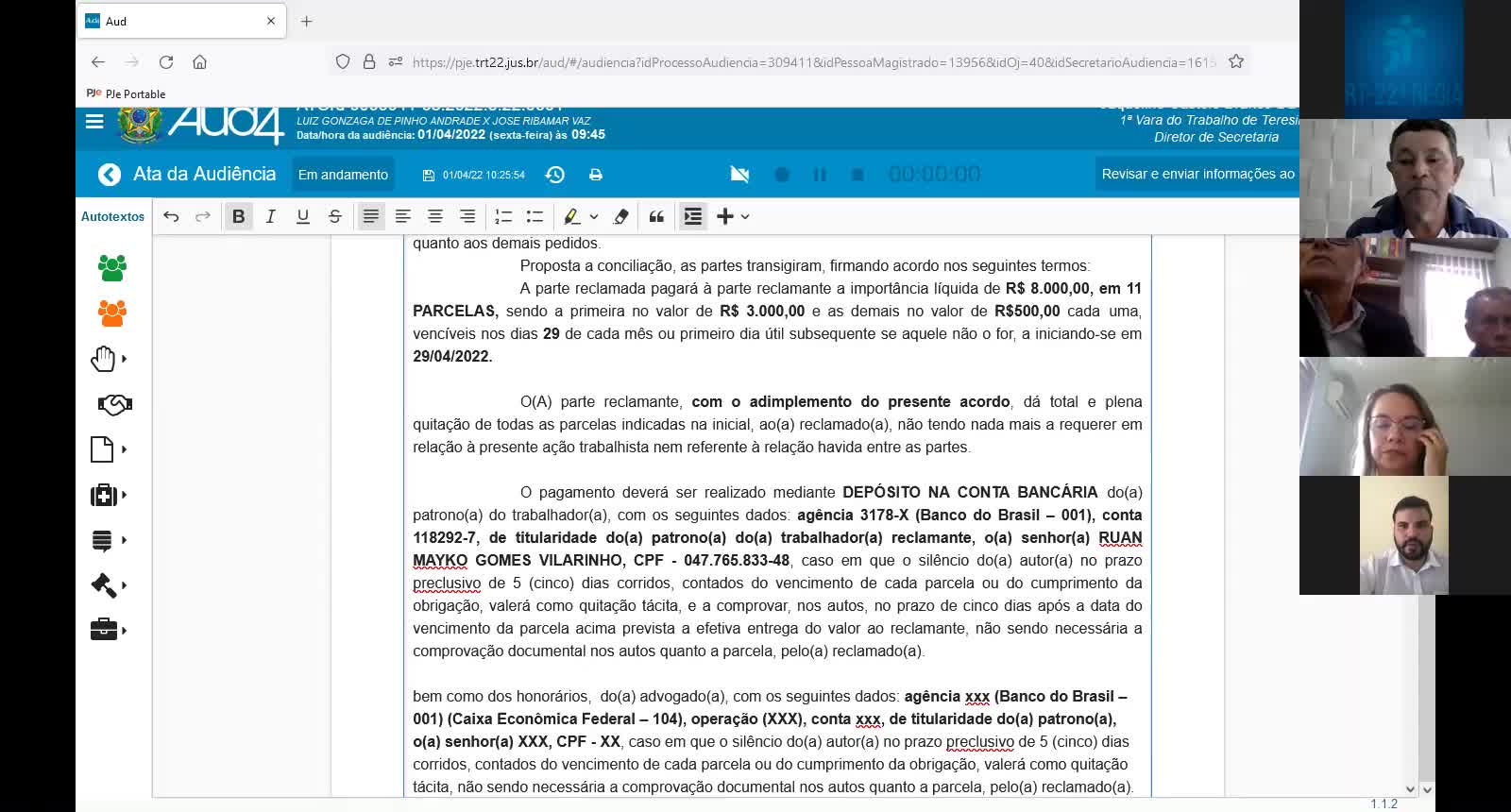Apply justified text alignment
Screen dimensions: 1511x812
click(x=371, y=216)
